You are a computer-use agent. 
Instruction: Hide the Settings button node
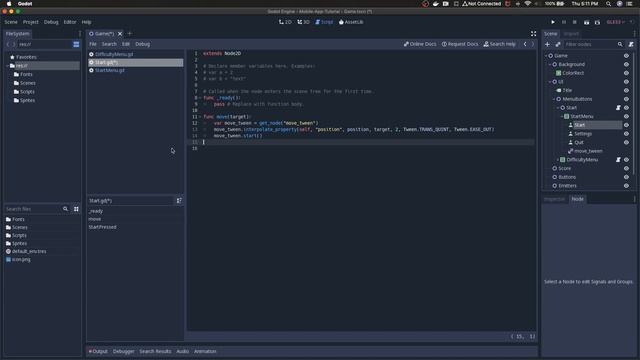pos(626,134)
